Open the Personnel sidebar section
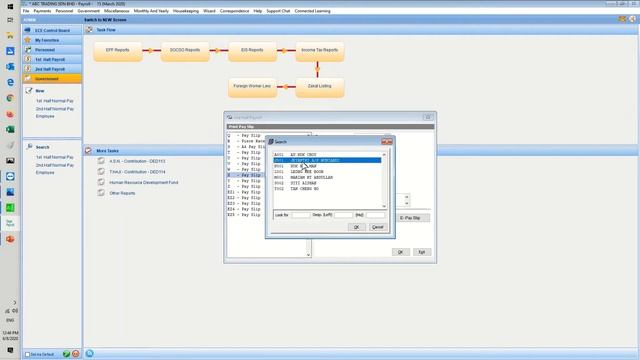640x360 pixels. [52, 50]
